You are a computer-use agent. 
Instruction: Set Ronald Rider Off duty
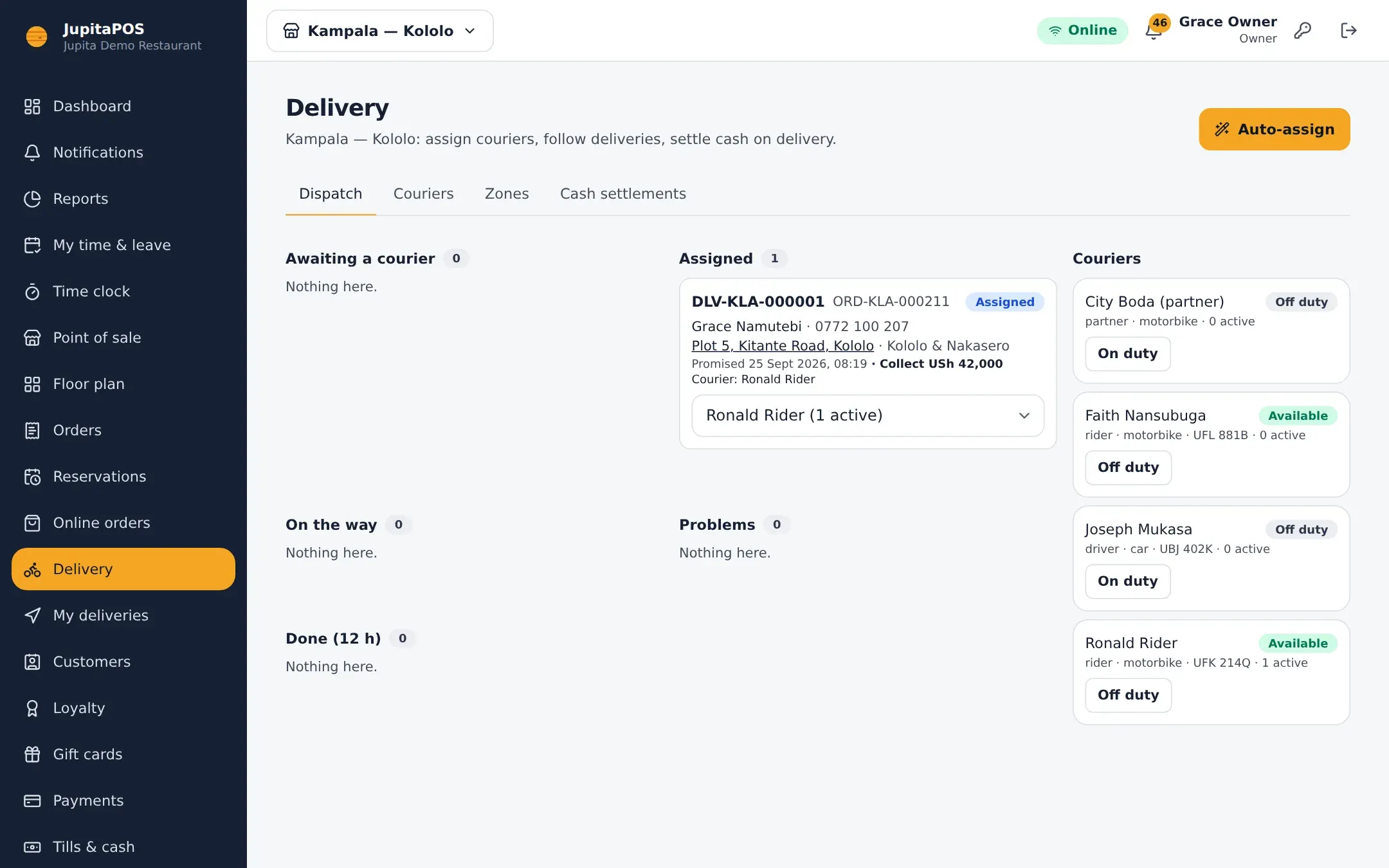point(1128,695)
